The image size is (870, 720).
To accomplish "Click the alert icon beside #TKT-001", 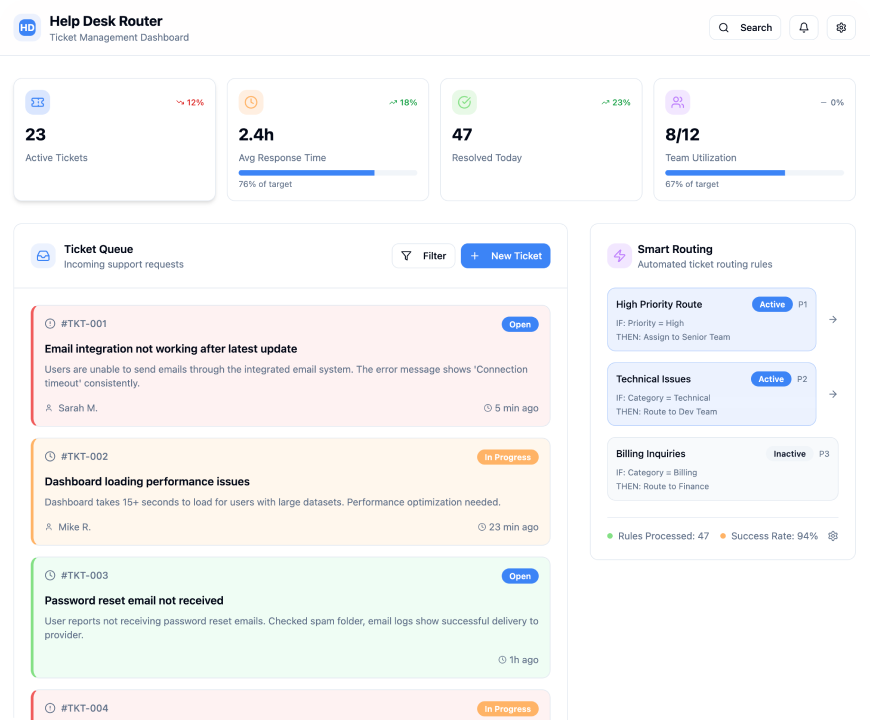I will pos(50,323).
